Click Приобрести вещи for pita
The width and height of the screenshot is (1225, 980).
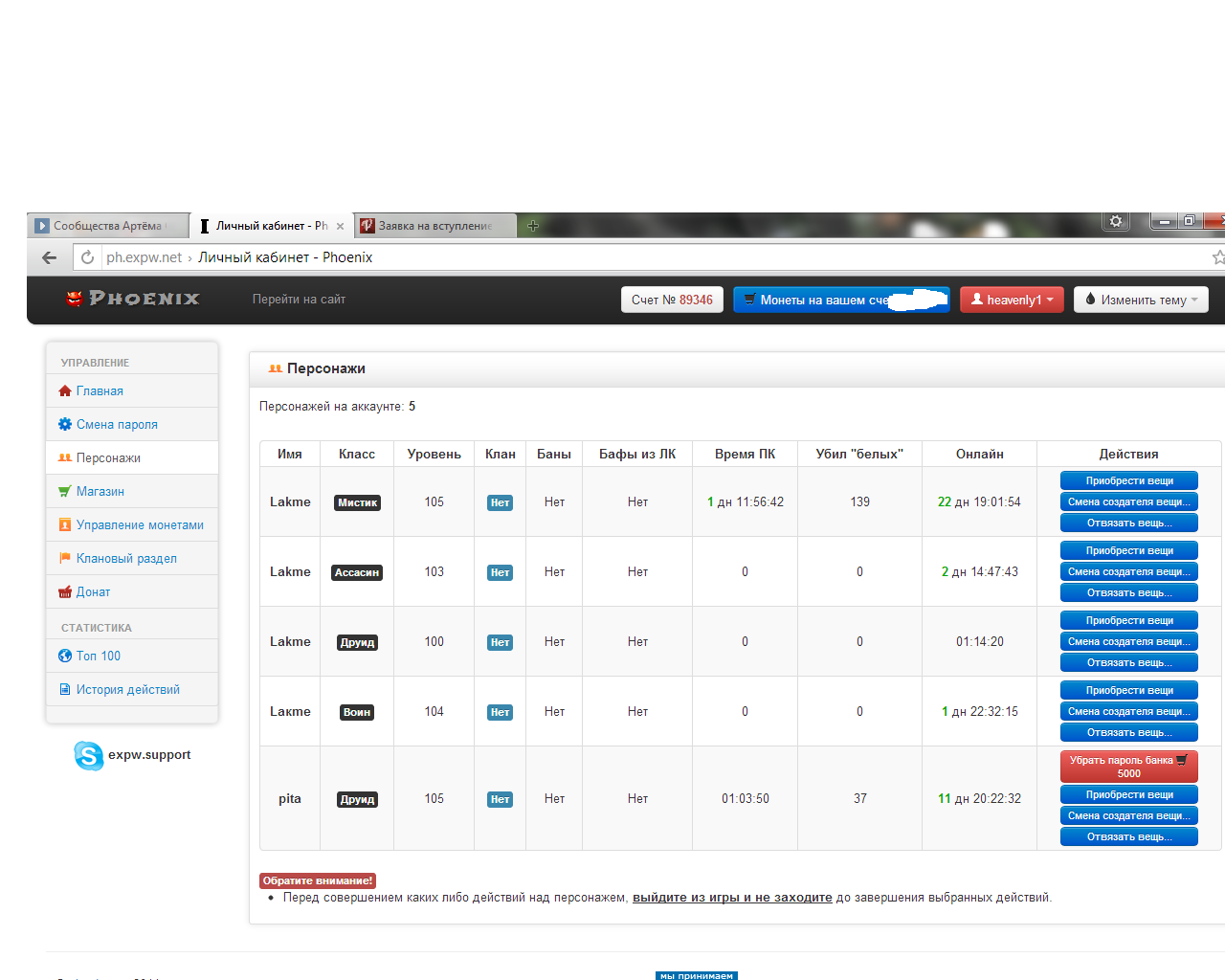pyautogui.click(x=1129, y=794)
